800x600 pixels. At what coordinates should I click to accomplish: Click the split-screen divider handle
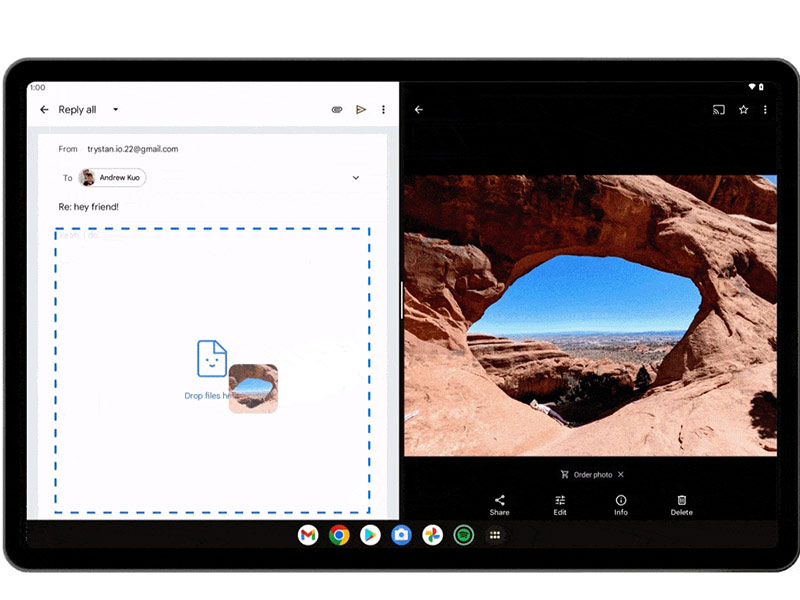[402, 300]
